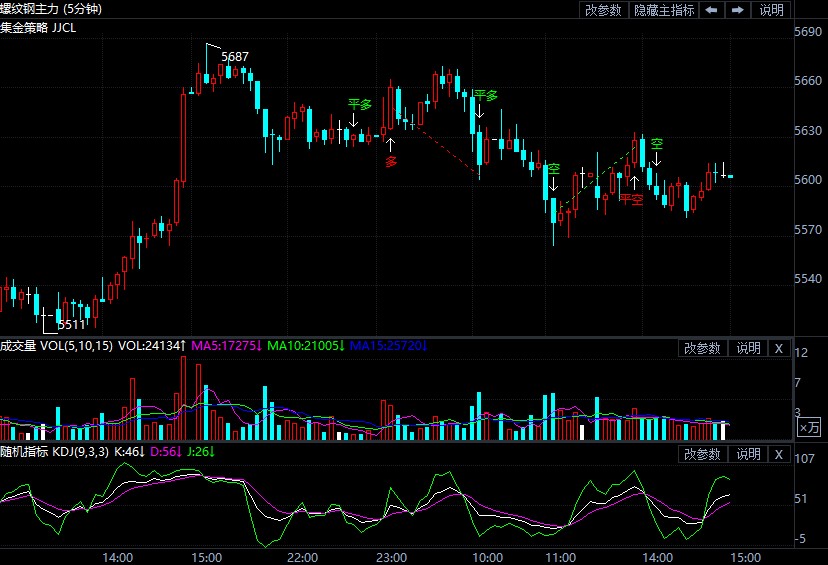This screenshot has width=828, height=565.
Task: Click the 5630 price axis label
Action: (x=808, y=130)
